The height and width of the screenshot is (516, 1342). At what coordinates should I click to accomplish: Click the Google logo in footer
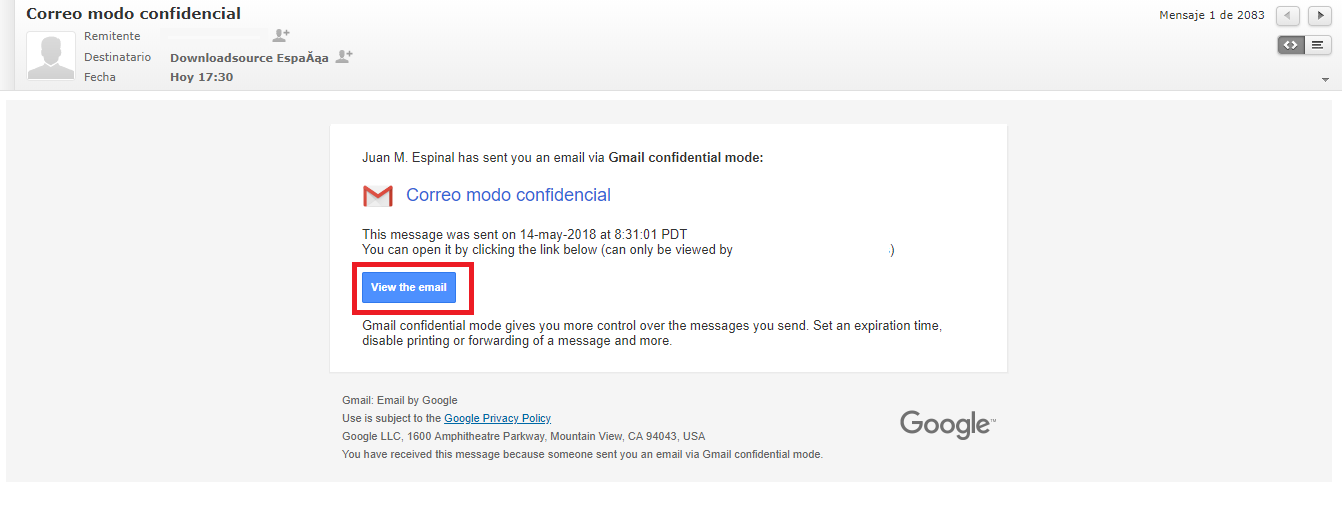948,424
